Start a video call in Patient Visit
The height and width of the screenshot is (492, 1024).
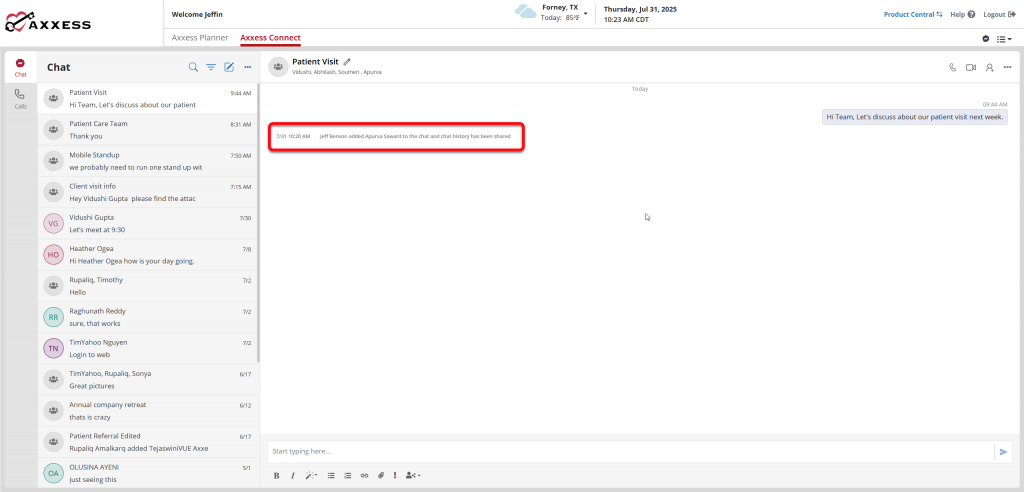point(970,67)
